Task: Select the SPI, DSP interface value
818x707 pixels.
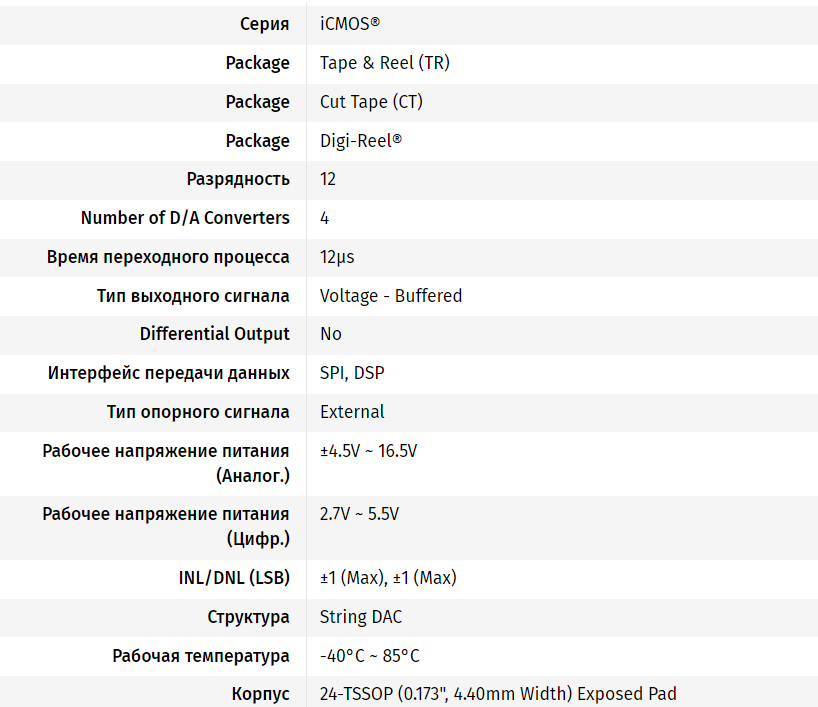Action: click(352, 373)
